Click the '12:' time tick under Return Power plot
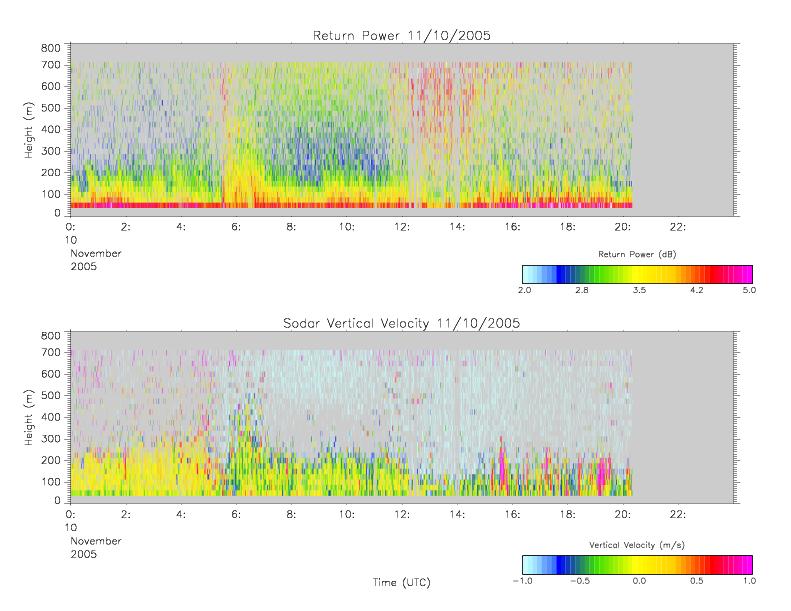 [402, 227]
